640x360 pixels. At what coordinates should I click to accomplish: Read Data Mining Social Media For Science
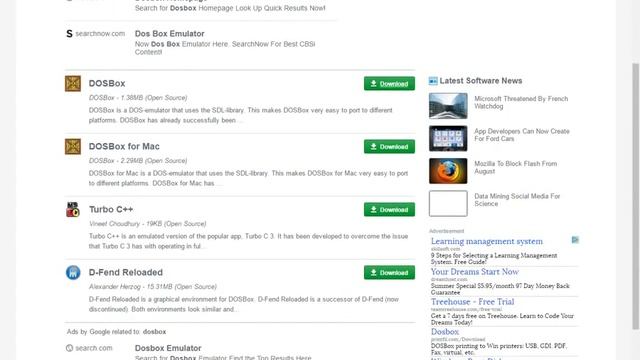(x=517, y=200)
